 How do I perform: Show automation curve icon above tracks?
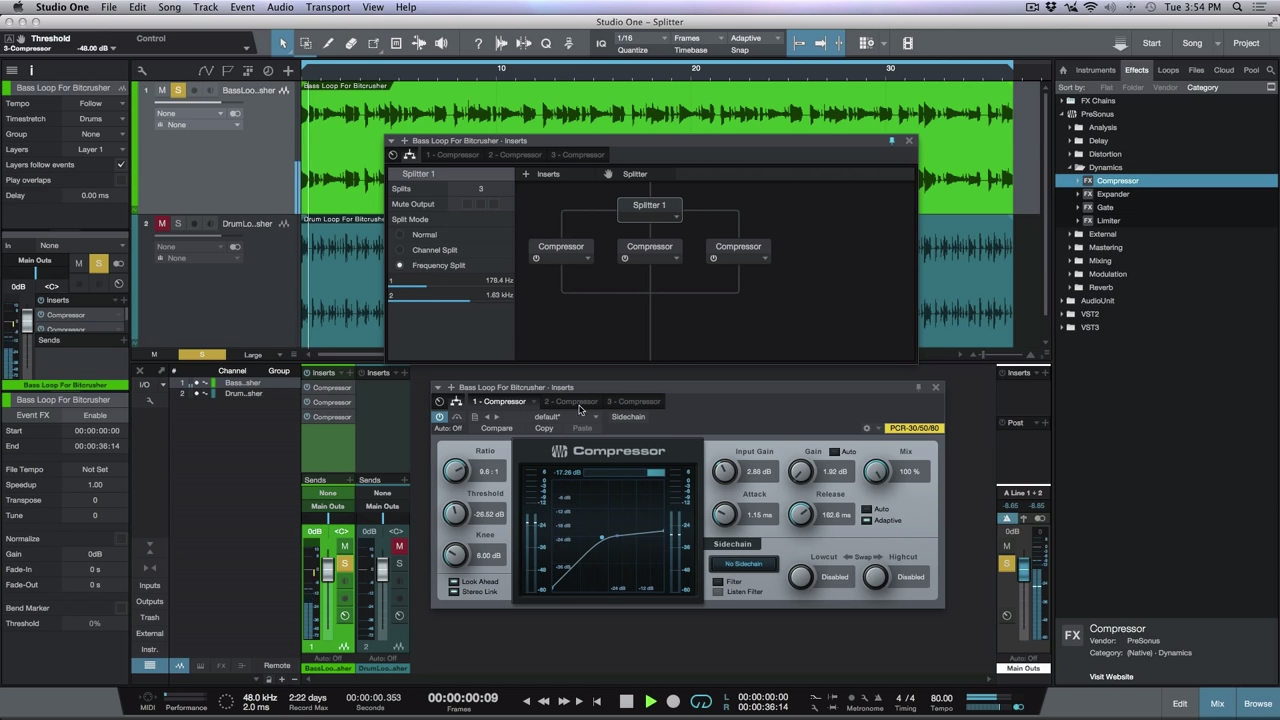click(206, 70)
